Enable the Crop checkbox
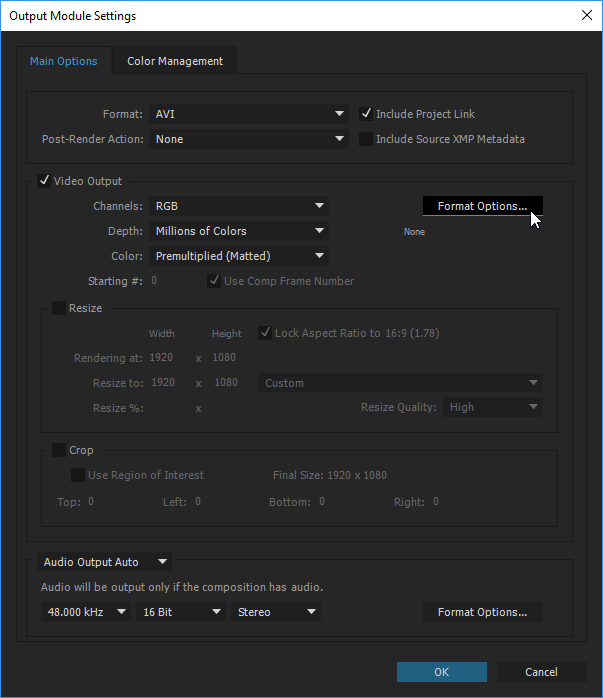The height and width of the screenshot is (698, 603). click(59, 450)
